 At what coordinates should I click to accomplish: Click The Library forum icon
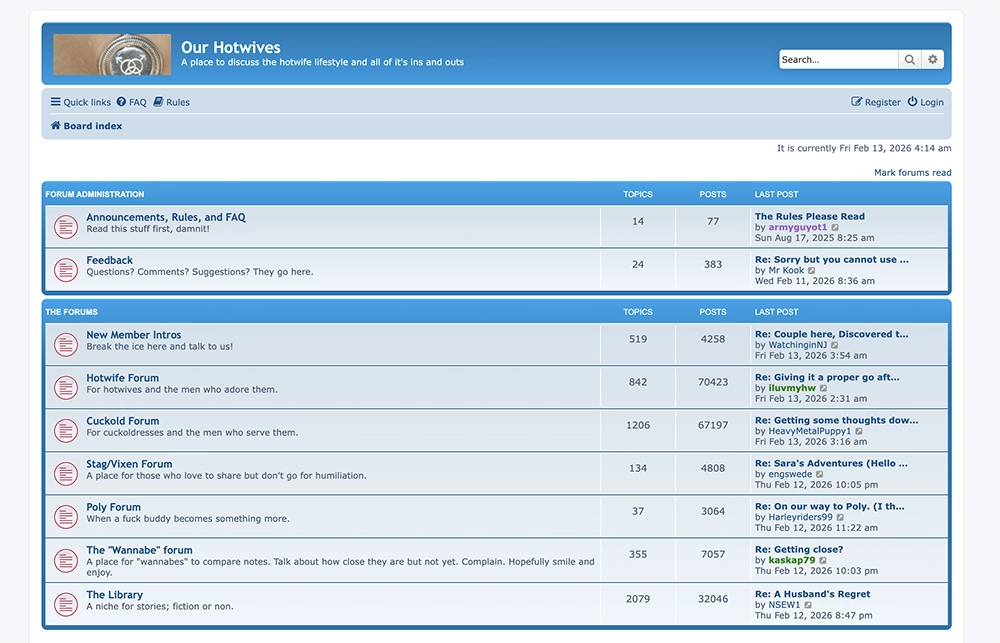(x=65, y=605)
